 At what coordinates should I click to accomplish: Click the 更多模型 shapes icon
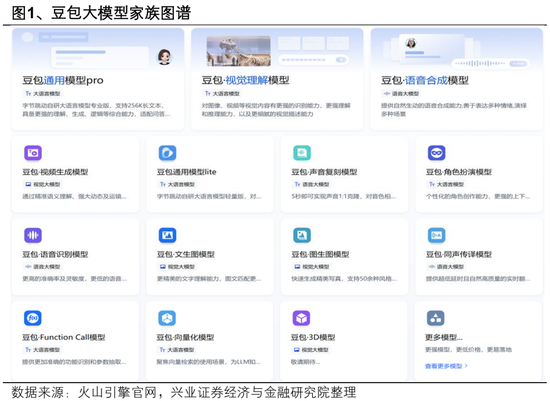click(435, 318)
